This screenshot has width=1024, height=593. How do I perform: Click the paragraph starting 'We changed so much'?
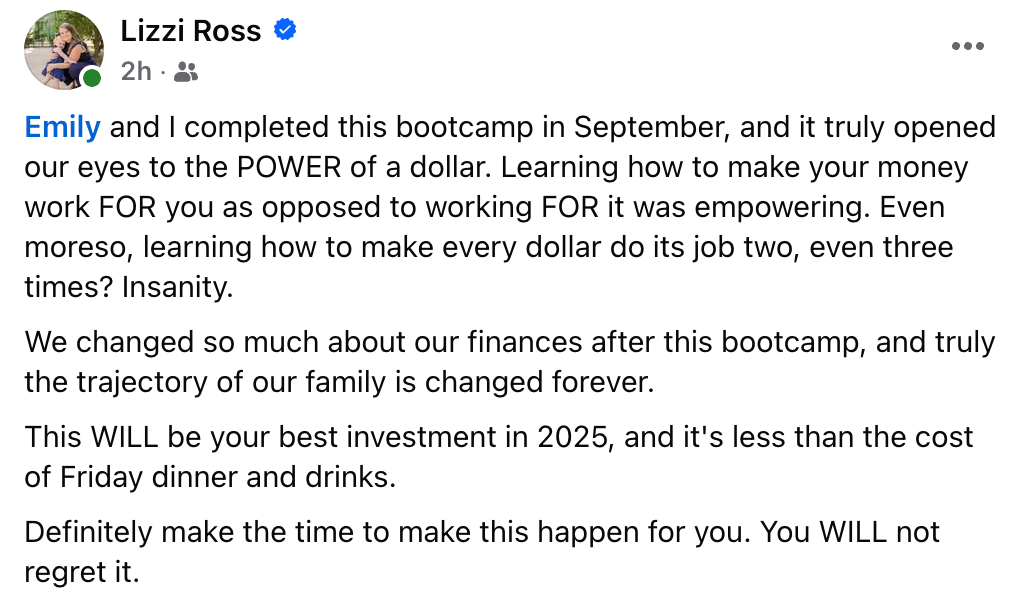(510, 362)
